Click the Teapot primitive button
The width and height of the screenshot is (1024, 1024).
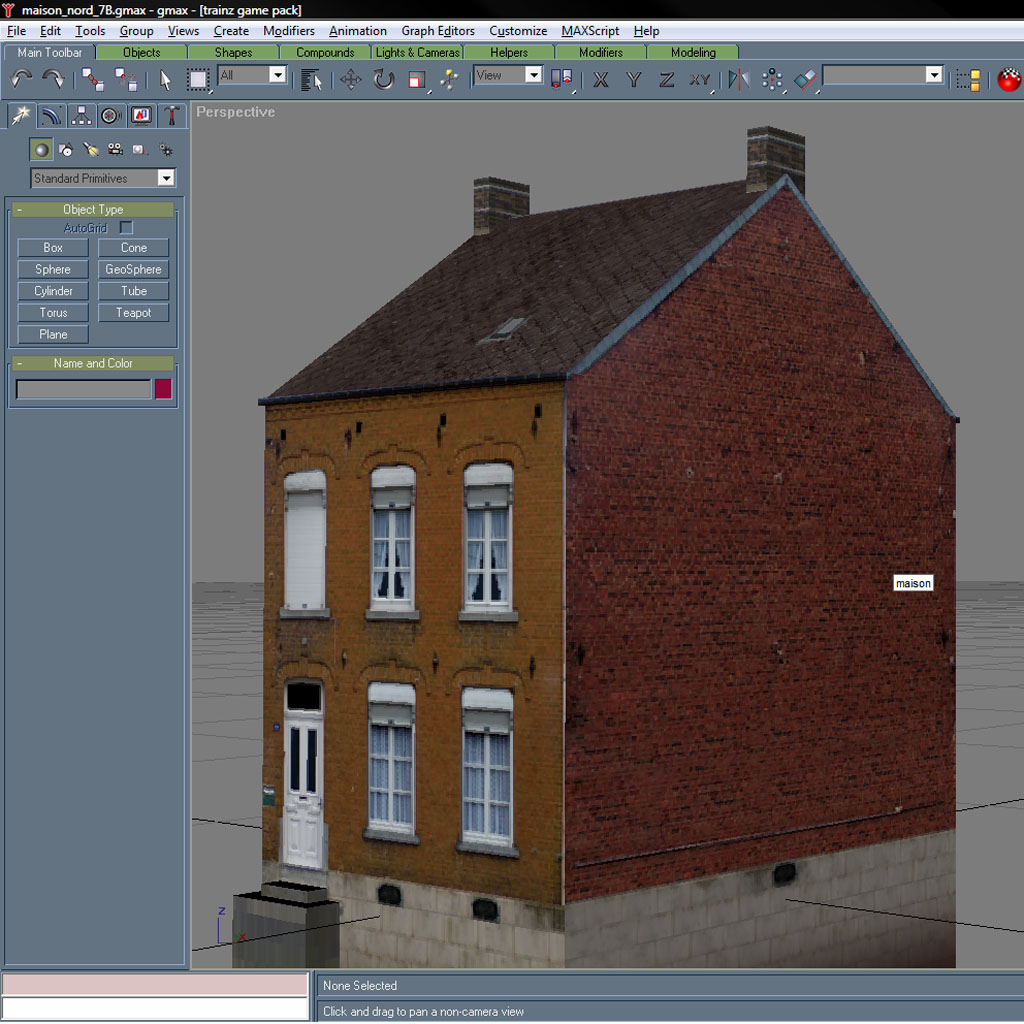point(133,313)
